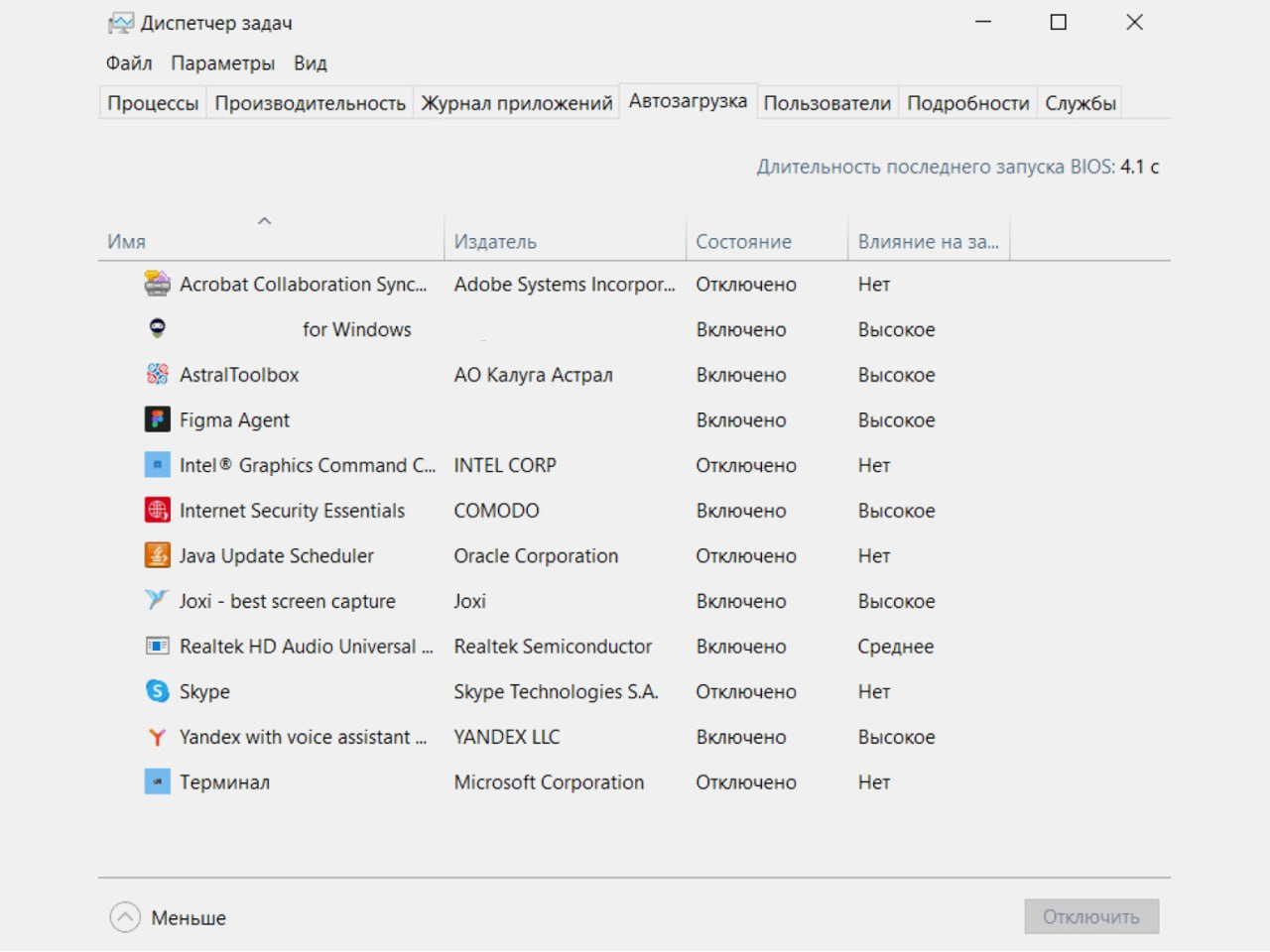Click the BIOS time value '4.1 с'
Screen dimensions: 1270x952
click(1140, 167)
